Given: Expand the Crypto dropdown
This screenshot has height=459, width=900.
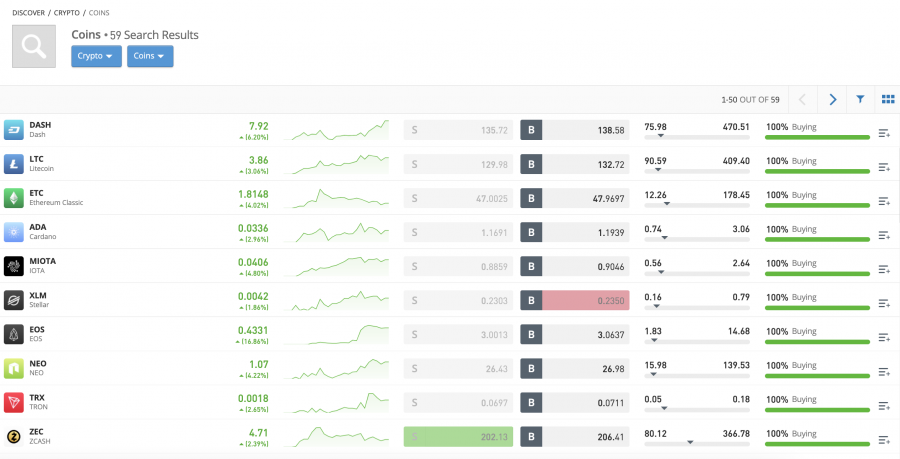Looking at the screenshot, I should tap(96, 56).
